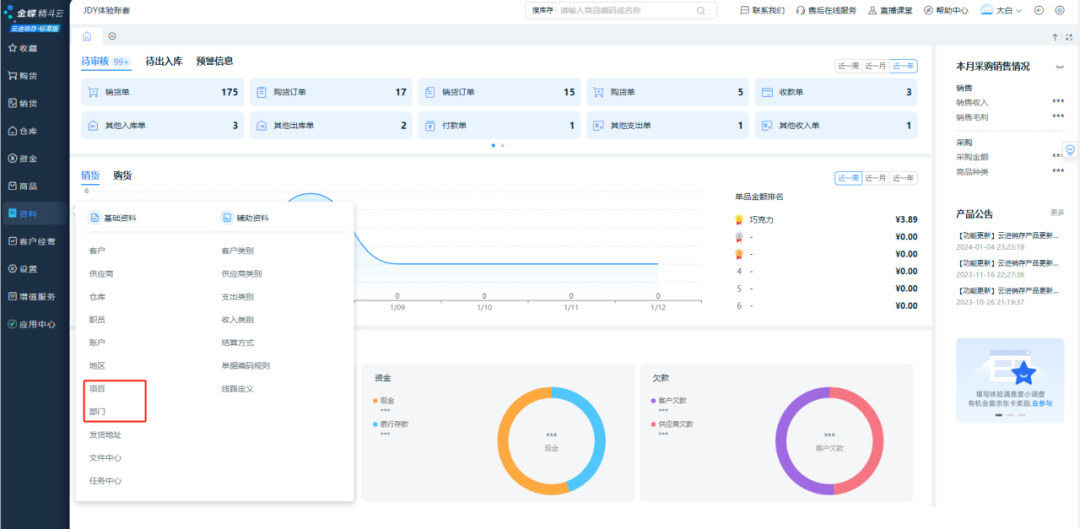
Task: Open the 购货订单 17 card
Action: (x=331, y=92)
